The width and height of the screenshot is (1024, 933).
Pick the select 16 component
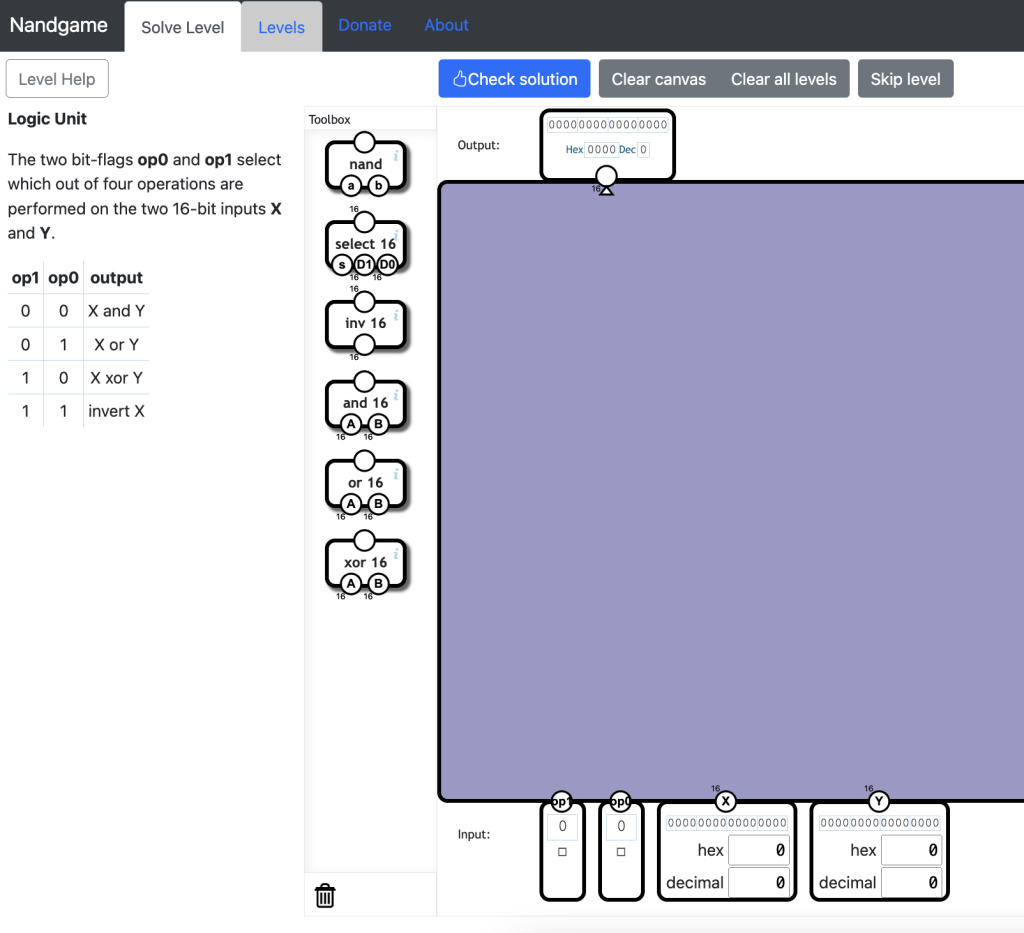click(365, 244)
